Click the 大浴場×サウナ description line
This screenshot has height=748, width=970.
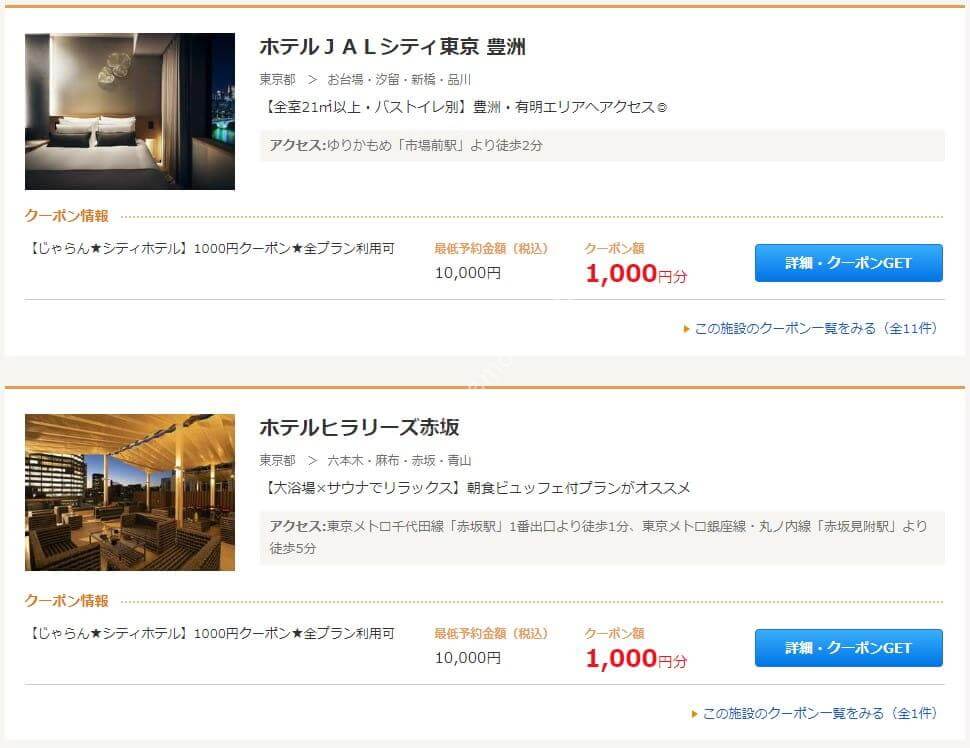[x=476, y=488]
